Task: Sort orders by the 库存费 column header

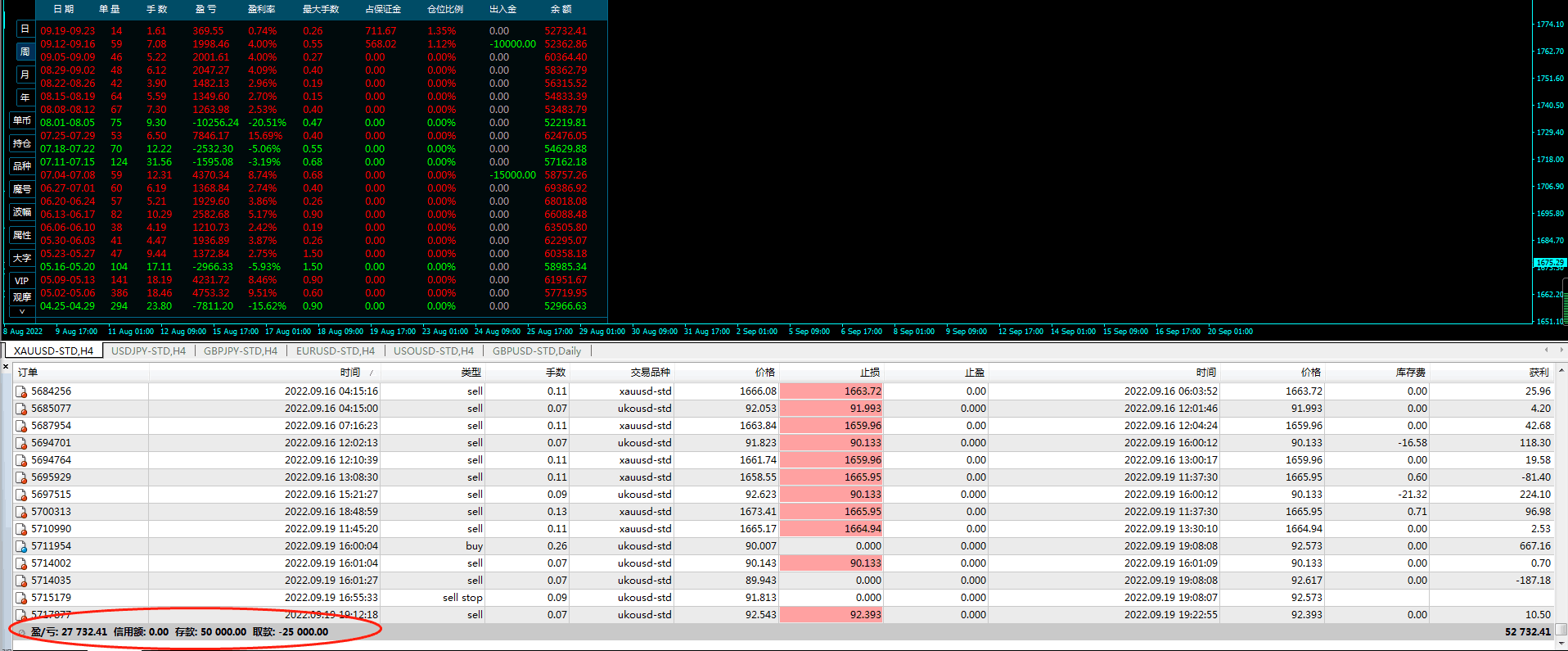Action: click(x=1377, y=373)
